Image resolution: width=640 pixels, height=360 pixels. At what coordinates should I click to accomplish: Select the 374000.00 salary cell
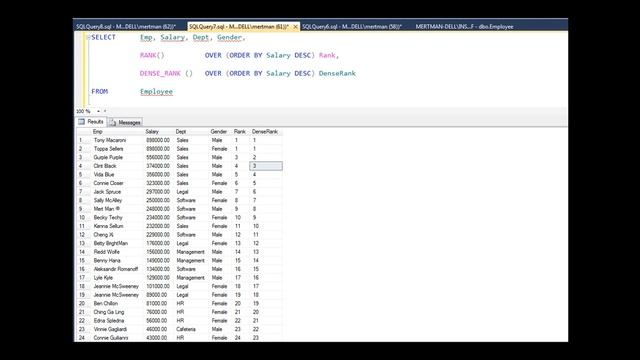159,166
